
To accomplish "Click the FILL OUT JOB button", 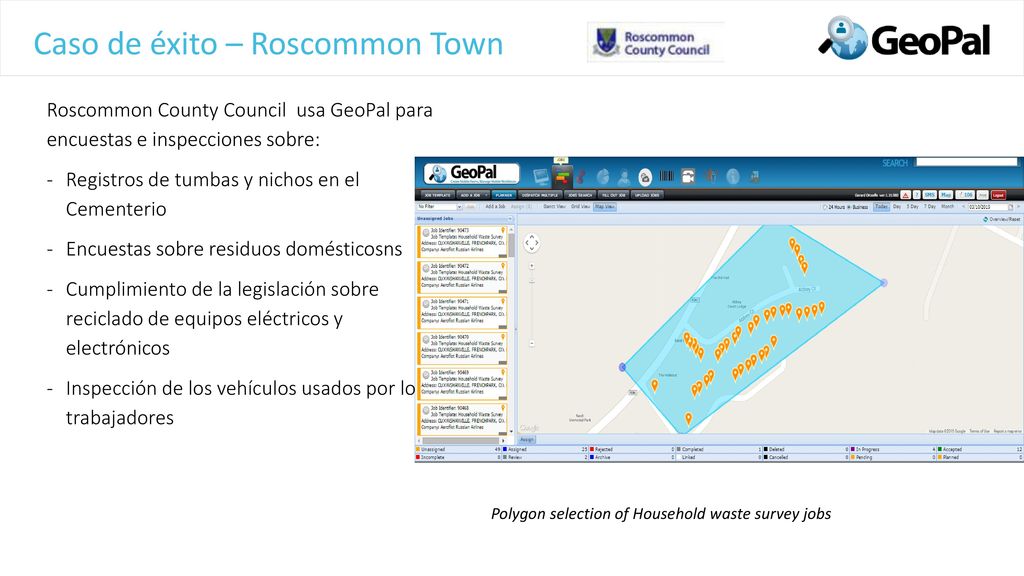I will click(613, 195).
